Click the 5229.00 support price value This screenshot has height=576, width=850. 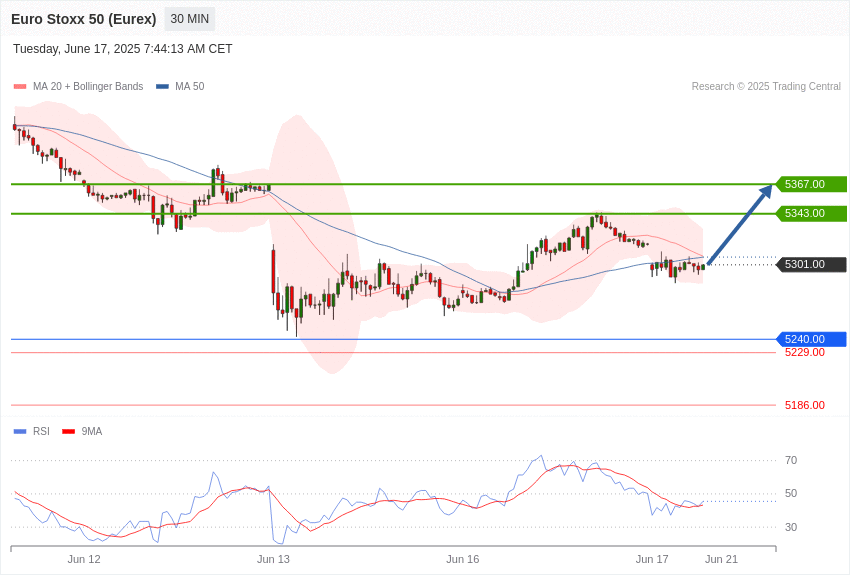804,352
